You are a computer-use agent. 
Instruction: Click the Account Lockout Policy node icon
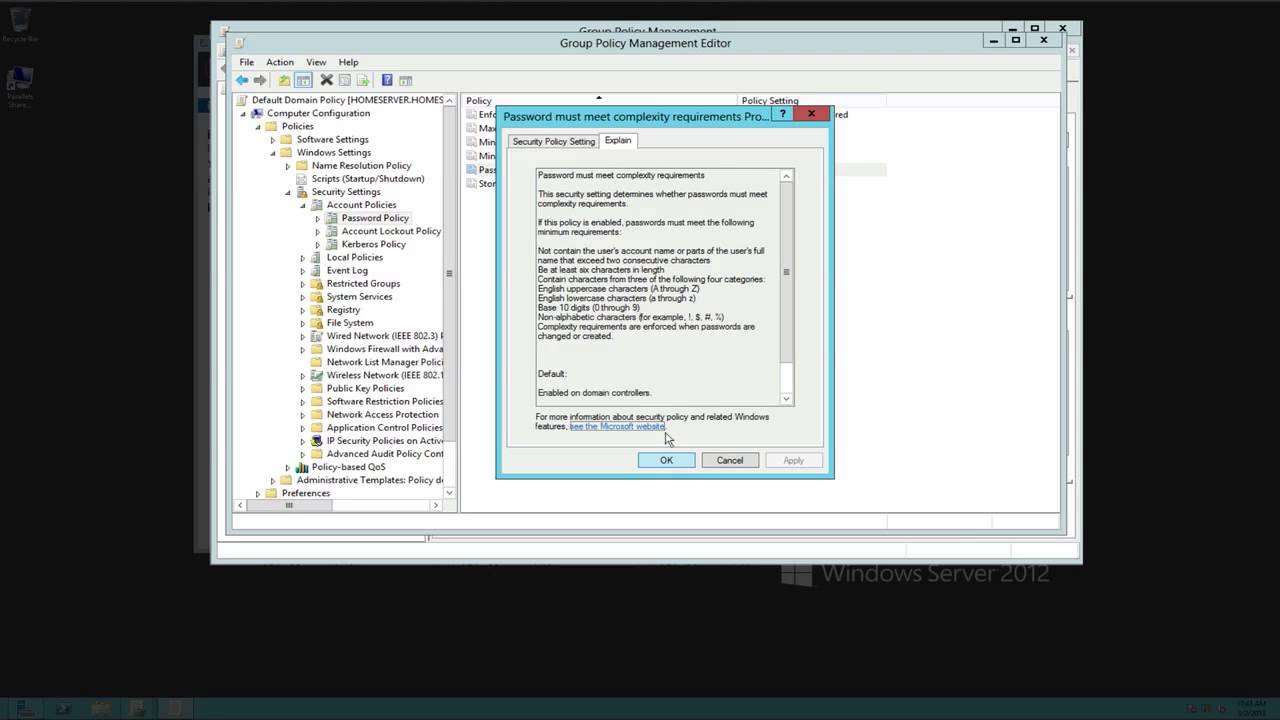point(332,231)
